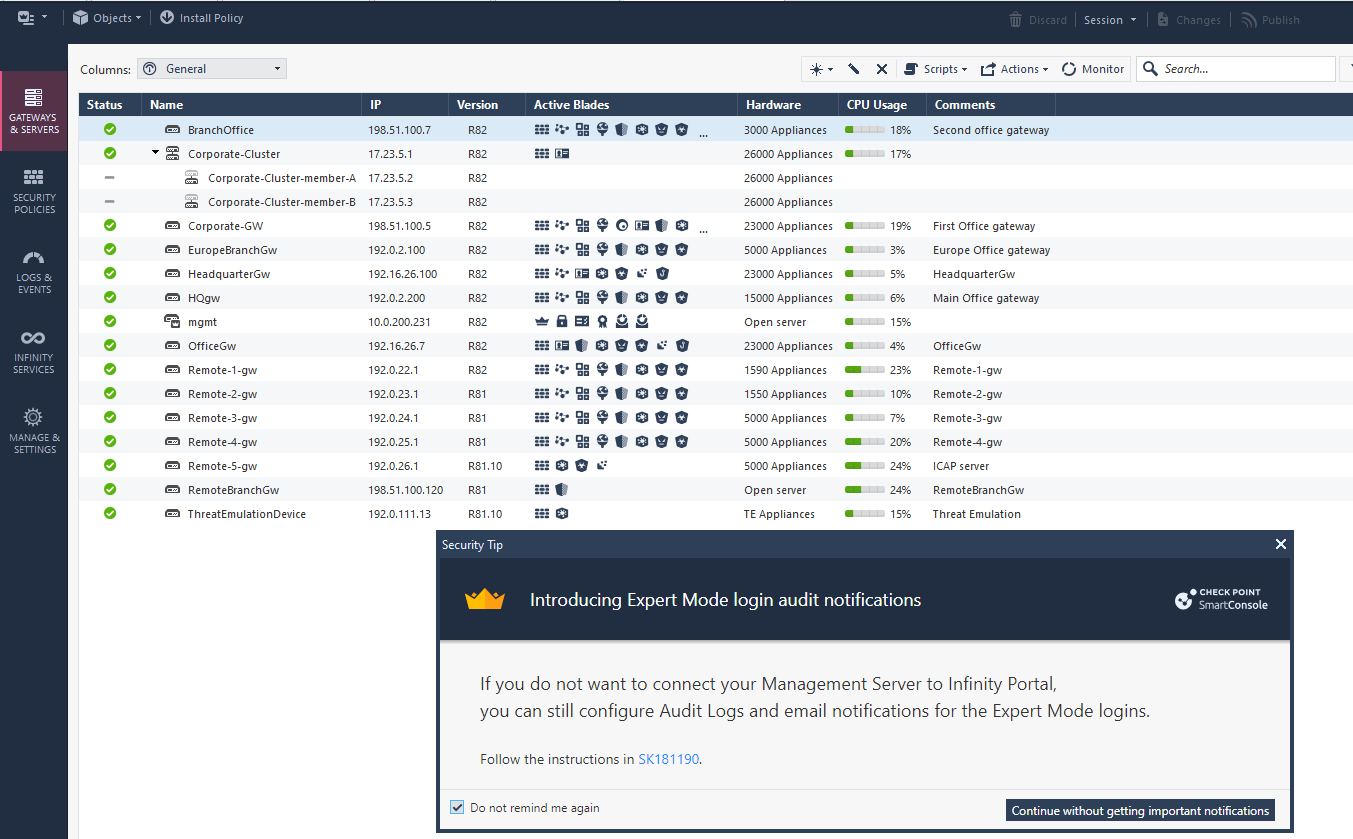This screenshot has width=1353, height=839.
Task: Sort by the Comments column header
Action: 990,105
